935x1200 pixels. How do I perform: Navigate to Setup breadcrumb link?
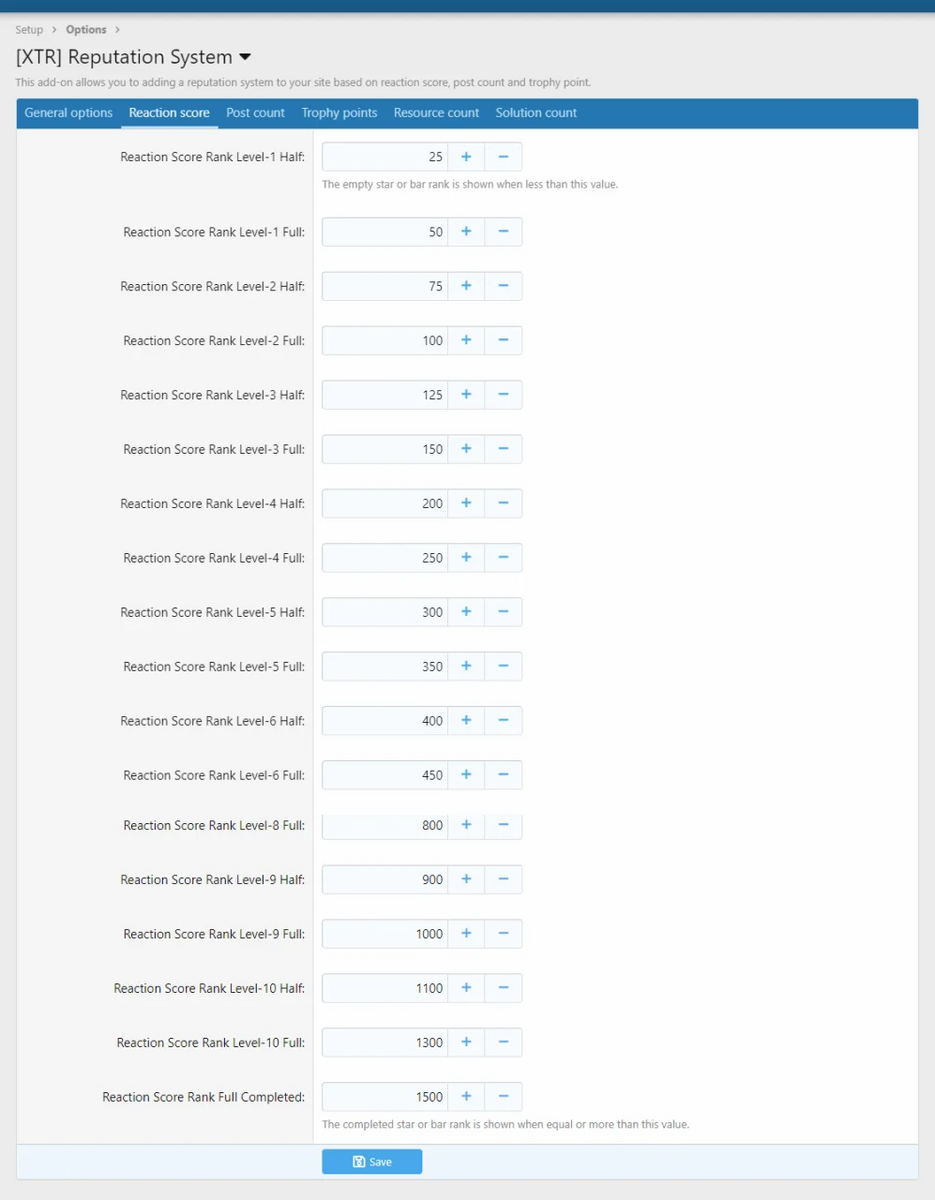click(29, 30)
